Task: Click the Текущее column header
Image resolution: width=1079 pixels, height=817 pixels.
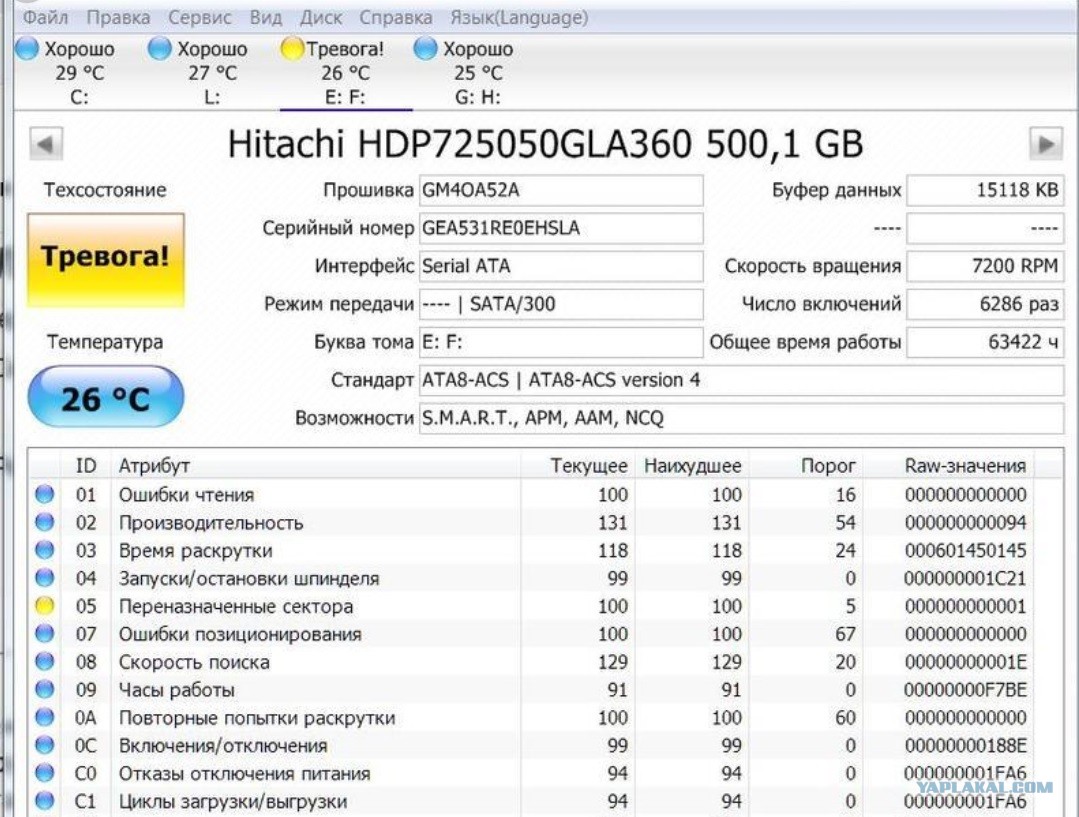Action: (x=578, y=465)
